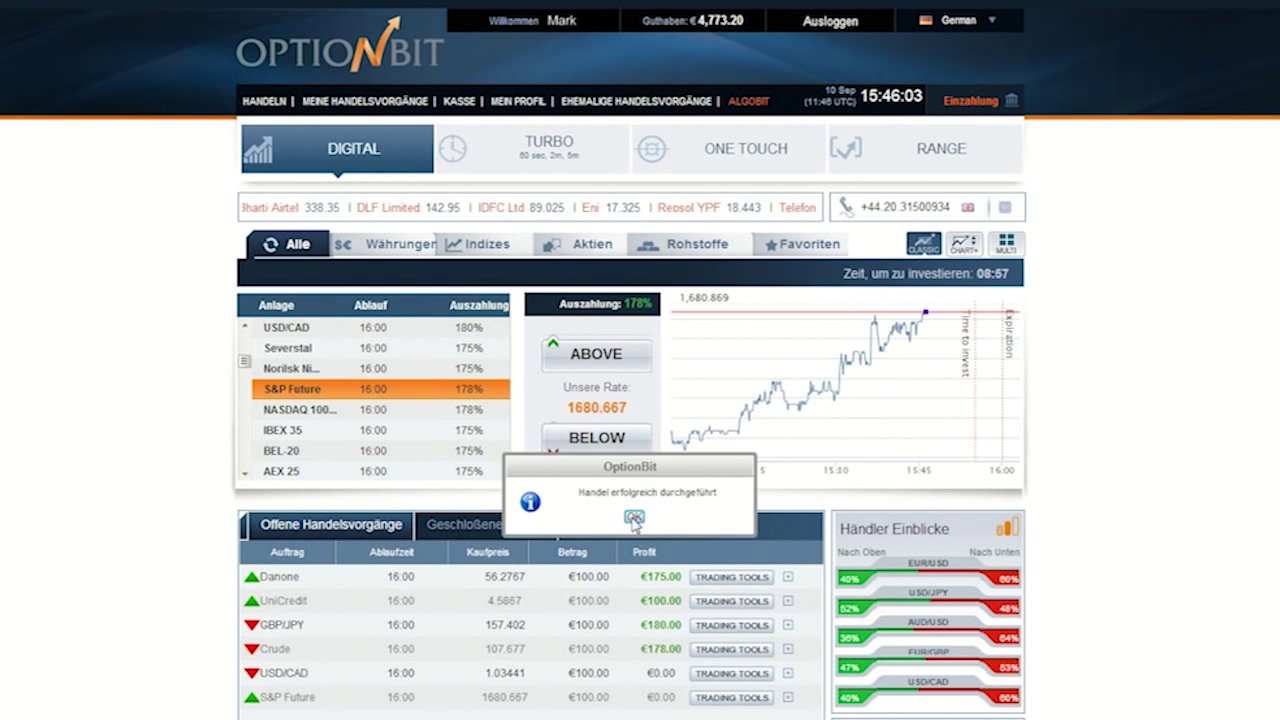This screenshot has height=720, width=1280.
Task: Select the Chart+ view icon
Action: point(964,244)
